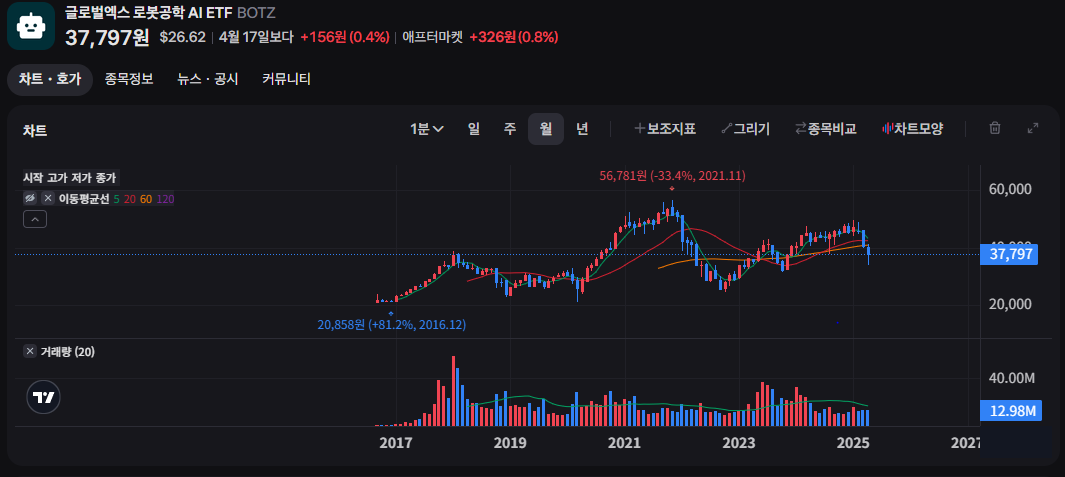Click the 글로벌엑스 로봇공학 AI ETF title
The image size is (1065, 477).
[149, 12]
